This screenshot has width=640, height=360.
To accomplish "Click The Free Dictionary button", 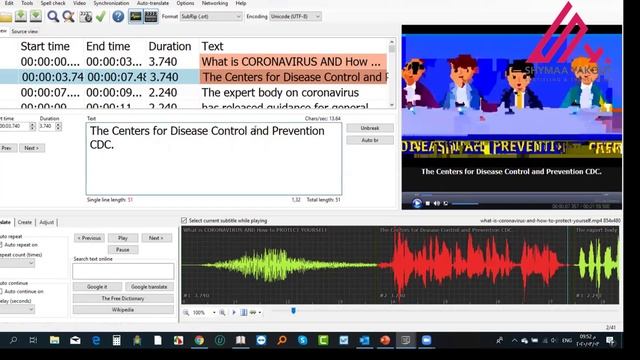I will point(123,298).
